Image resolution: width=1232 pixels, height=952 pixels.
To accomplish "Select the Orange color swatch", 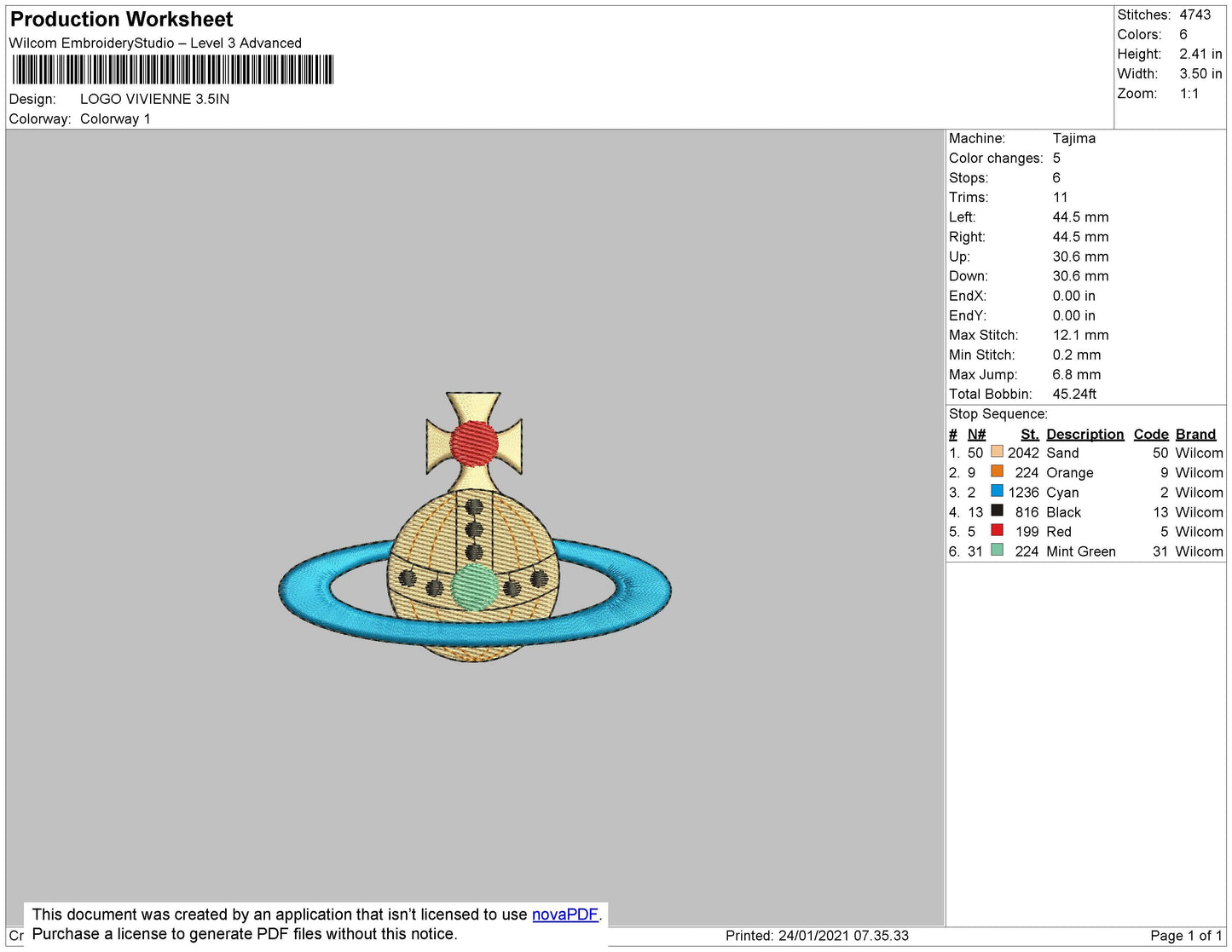I will (x=997, y=470).
